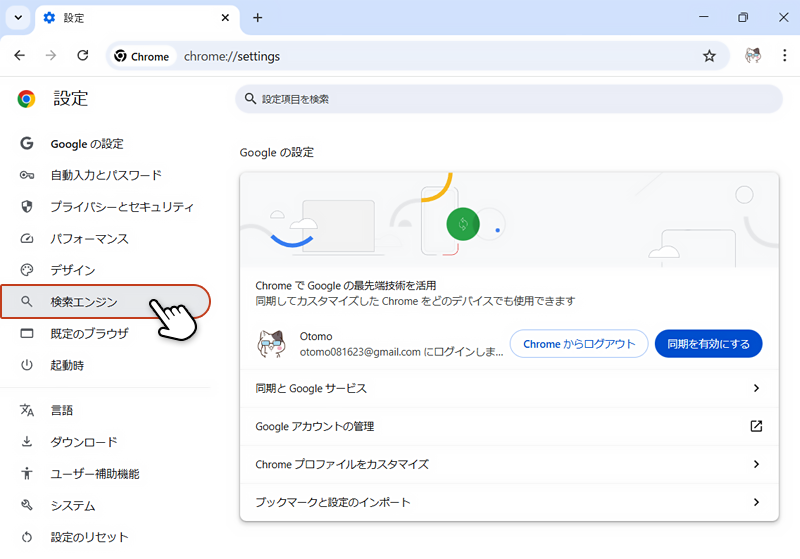This screenshot has width=800, height=559.
Task: Expand Chrome プロファイルをカスタマイズ row
Action: pyautogui.click(x=509, y=464)
